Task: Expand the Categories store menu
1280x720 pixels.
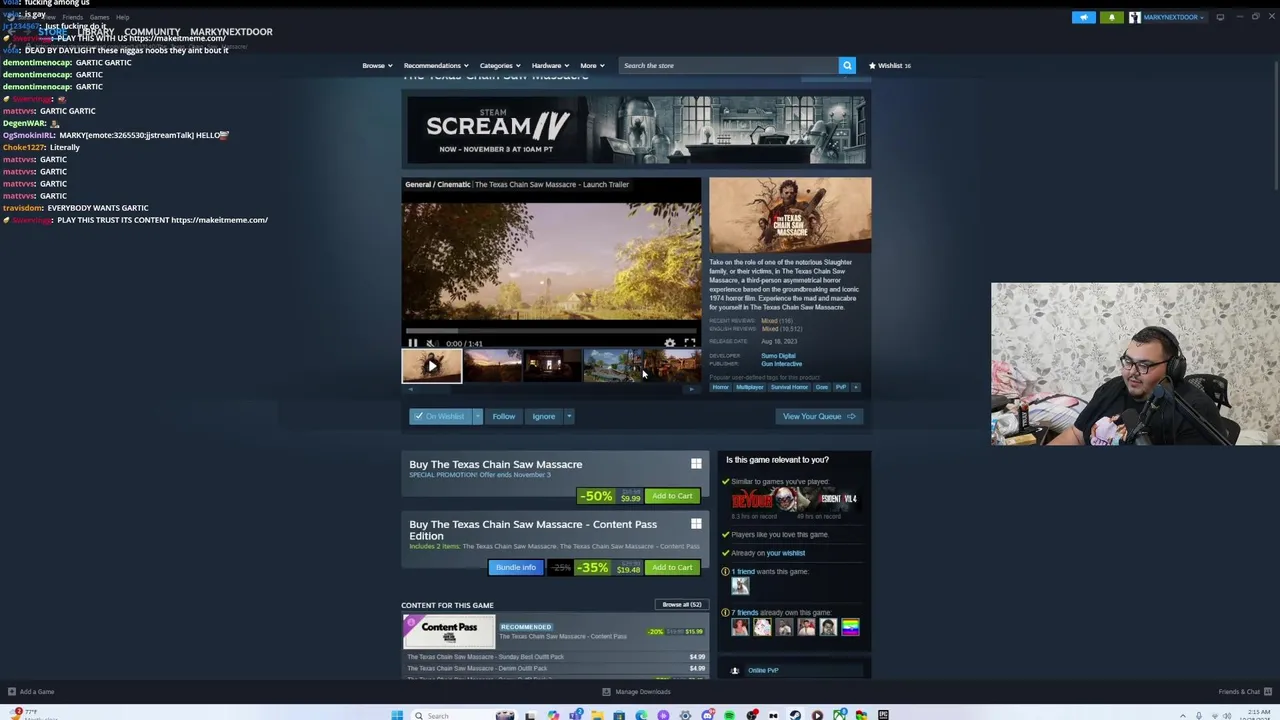Action: point(499,65)
